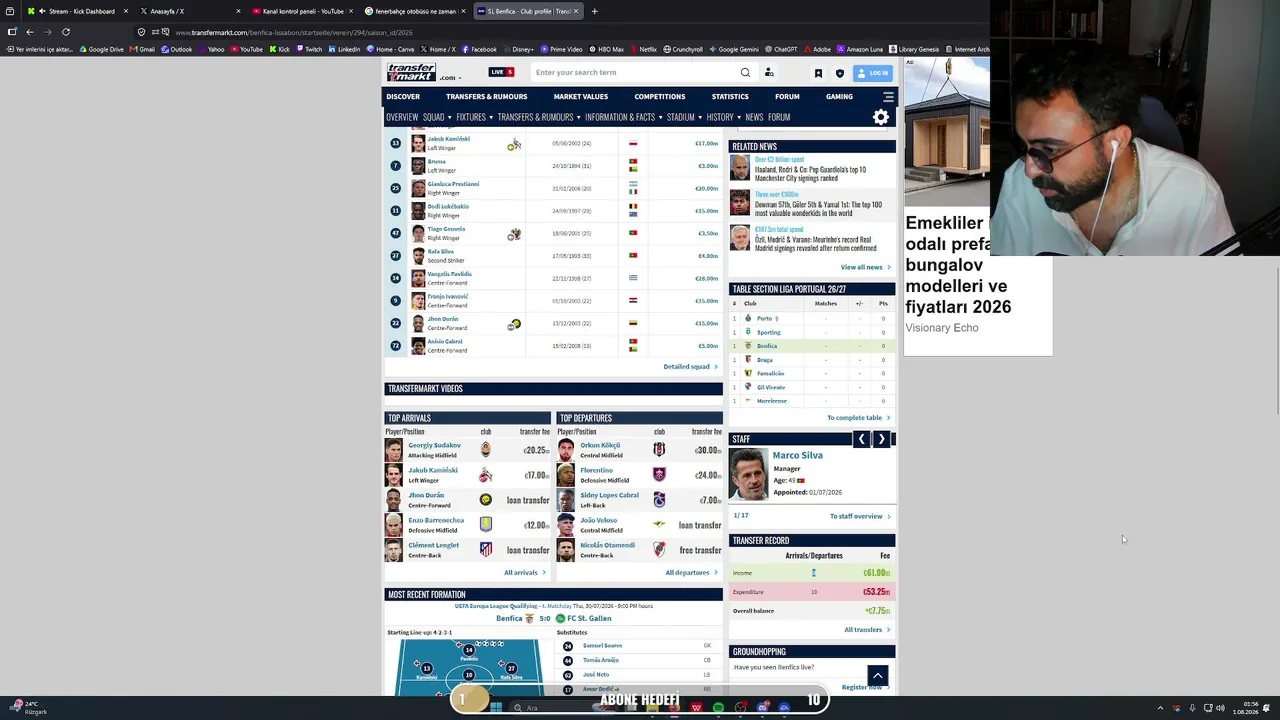Show next staff member arrow
Viewport: 1280px width, 720px height.
tap(881, 439)
